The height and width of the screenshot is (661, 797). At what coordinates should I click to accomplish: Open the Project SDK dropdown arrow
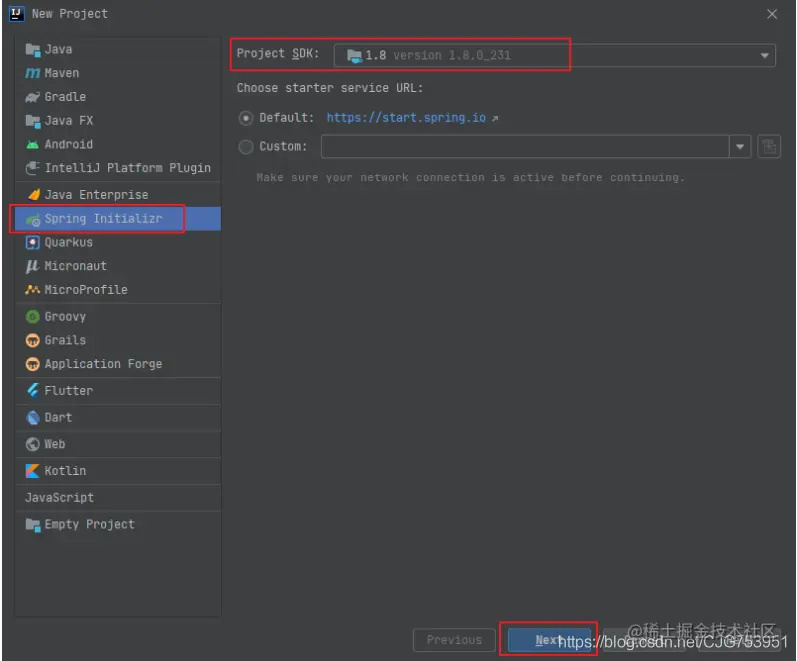[764, 55]
